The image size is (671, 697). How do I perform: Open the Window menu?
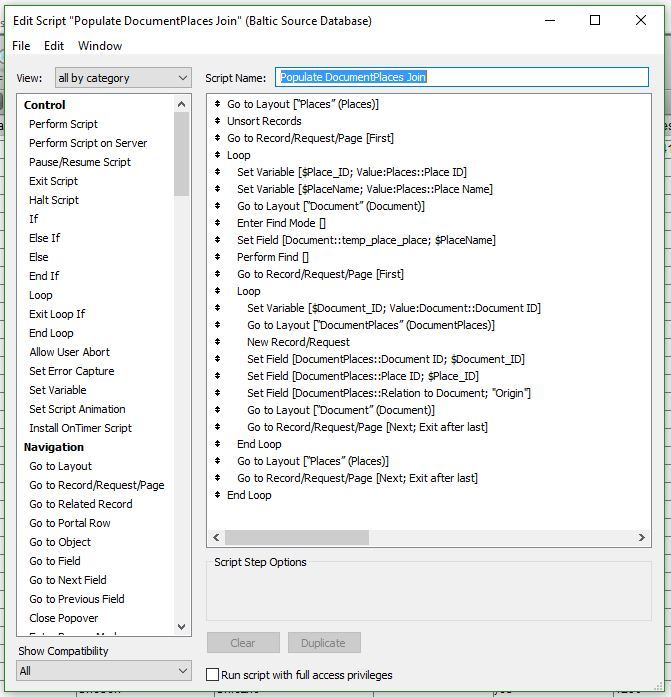click(x=100, y=46)
